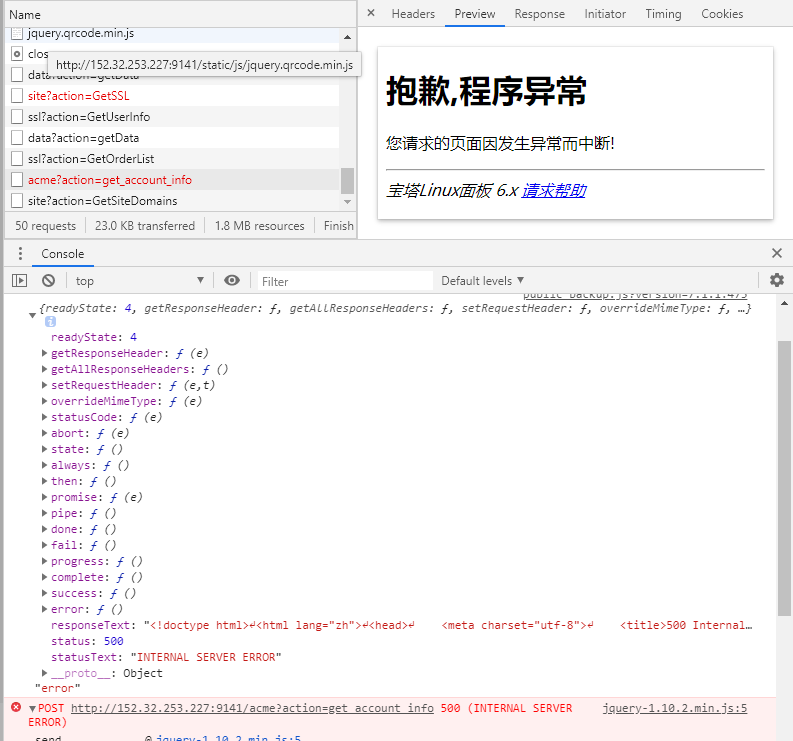Open the console three-dot menu
793x741 pixels.
[x=20, y=253]
